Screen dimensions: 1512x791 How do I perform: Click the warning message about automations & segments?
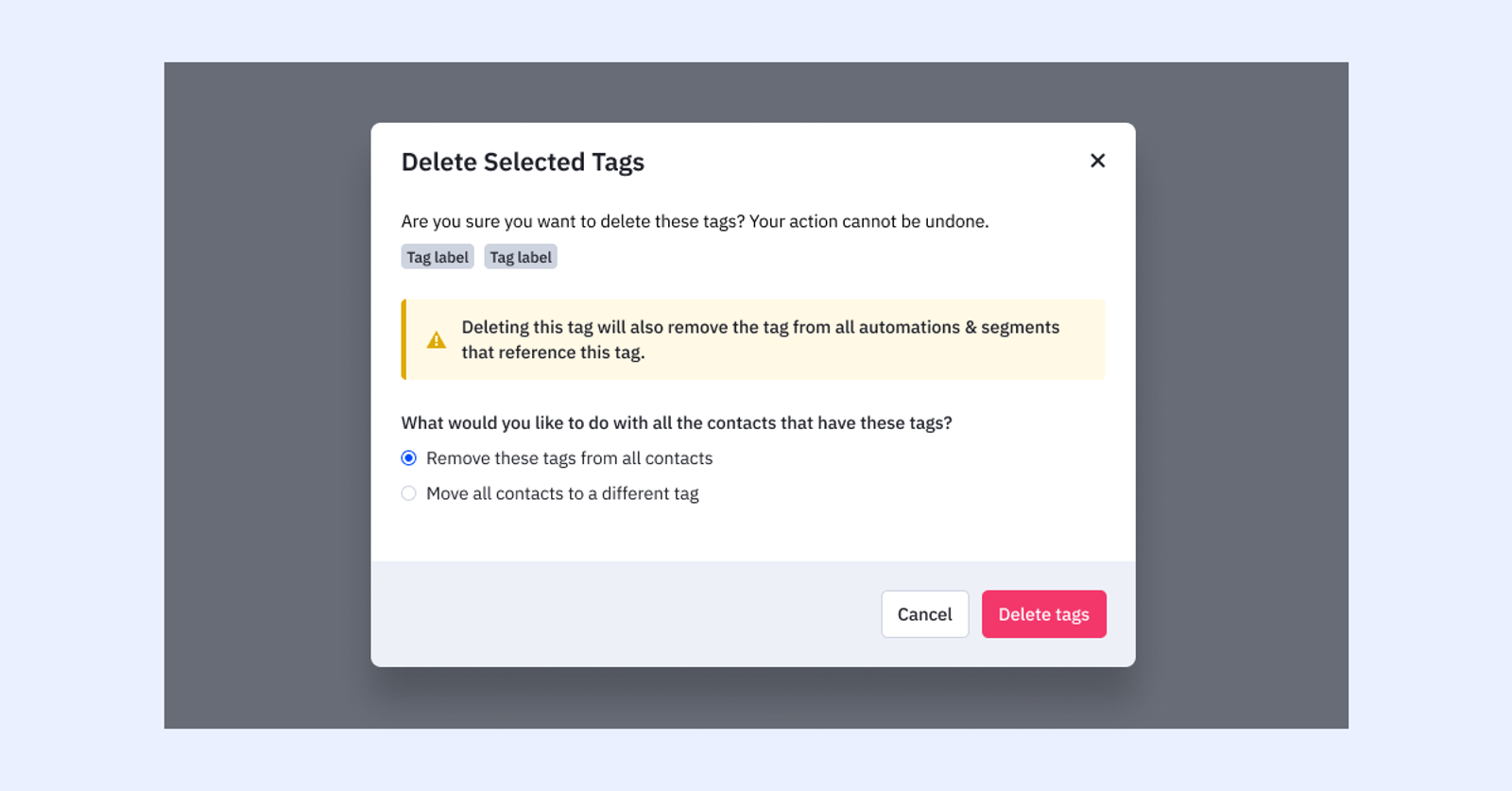click(x=760, y=328)
